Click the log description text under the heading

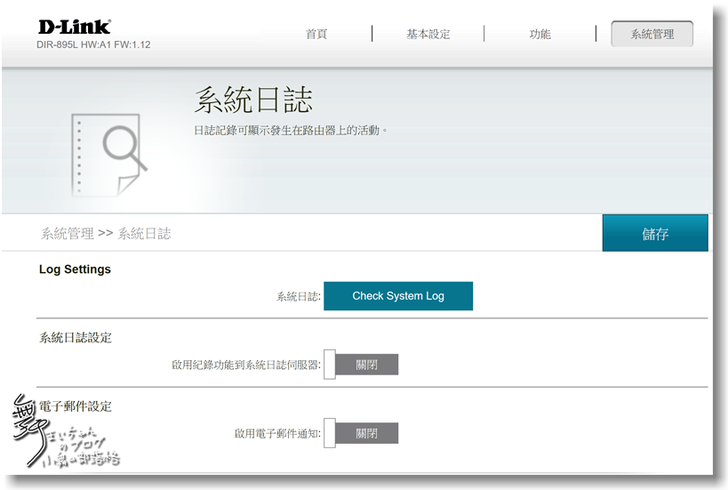(x=290, y=131)
